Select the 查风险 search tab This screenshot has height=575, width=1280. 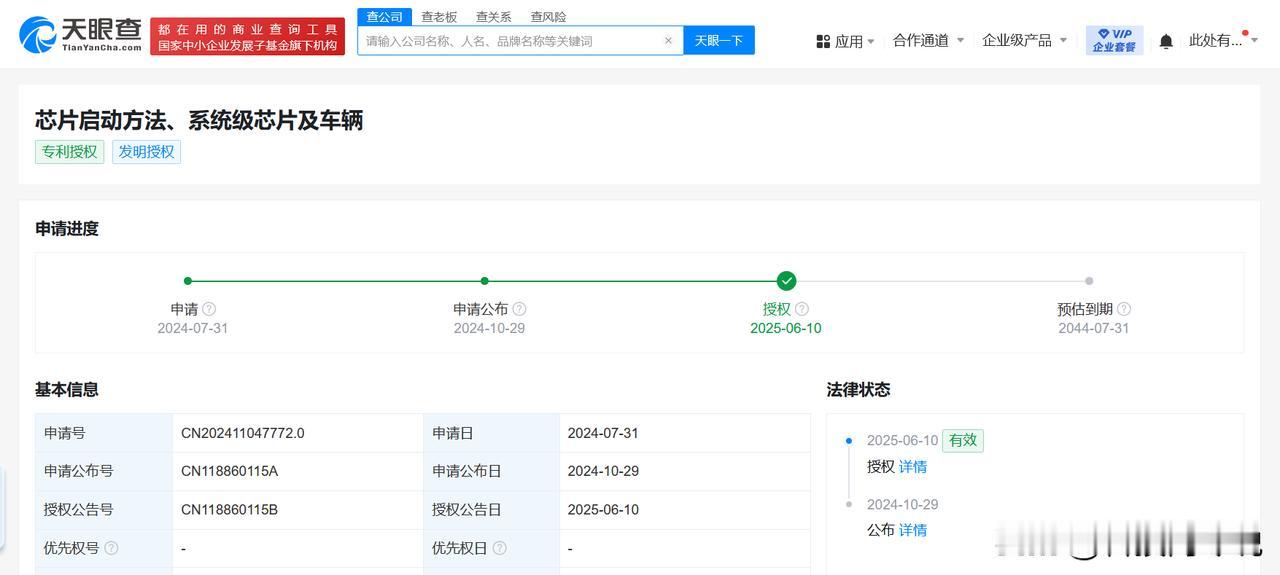[x=548, y=17]
